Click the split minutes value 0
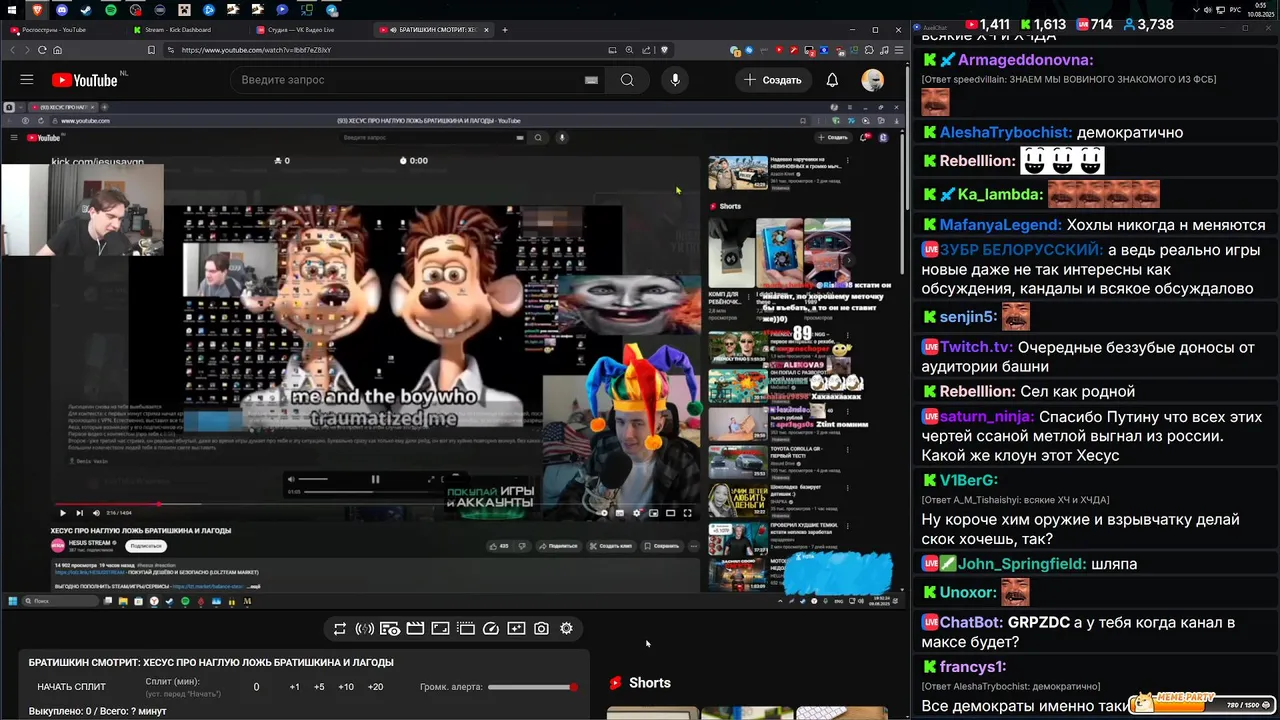 tap(256, 687)
